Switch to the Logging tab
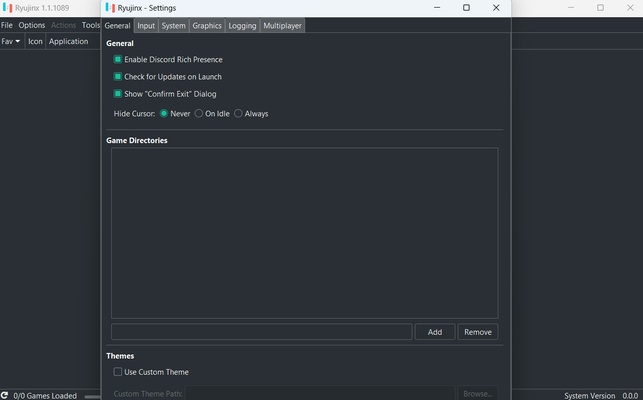This screenshot has width=643, height=400. pos(242,25)
